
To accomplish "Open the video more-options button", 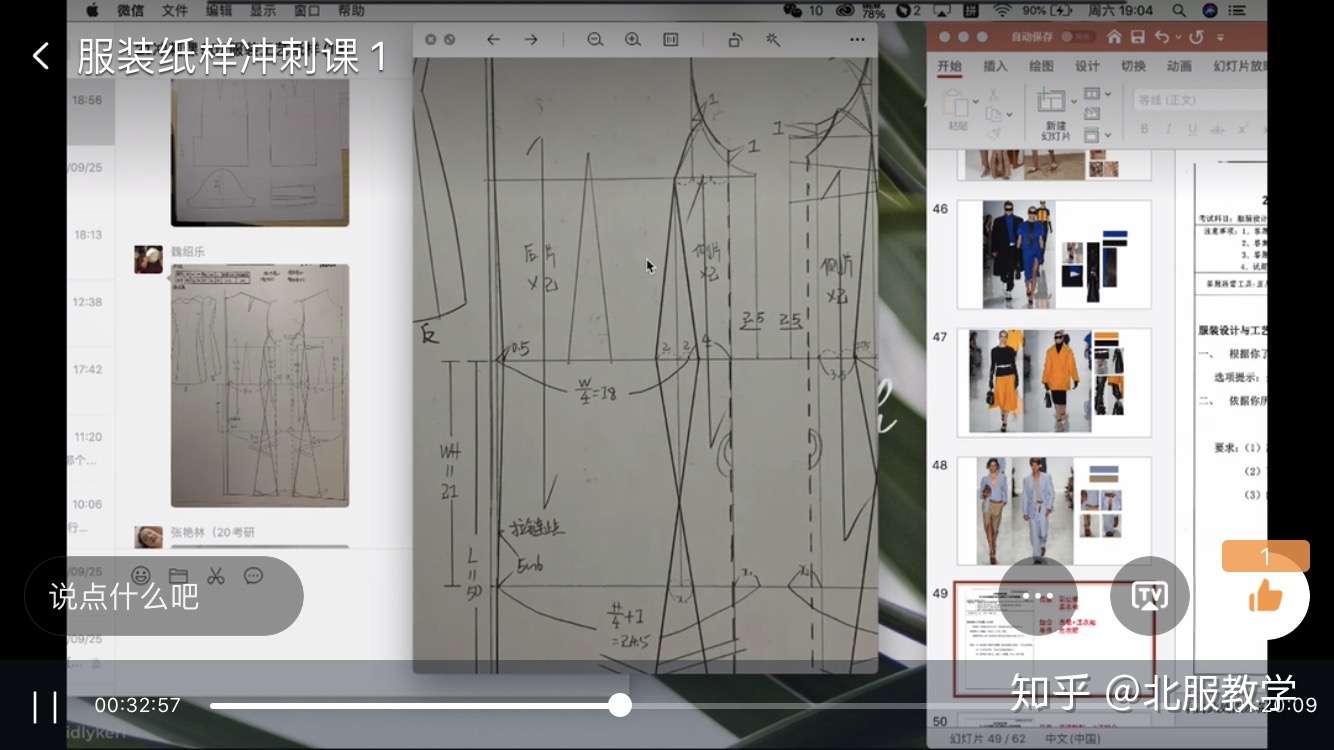I will click(x=1037, y=596).
